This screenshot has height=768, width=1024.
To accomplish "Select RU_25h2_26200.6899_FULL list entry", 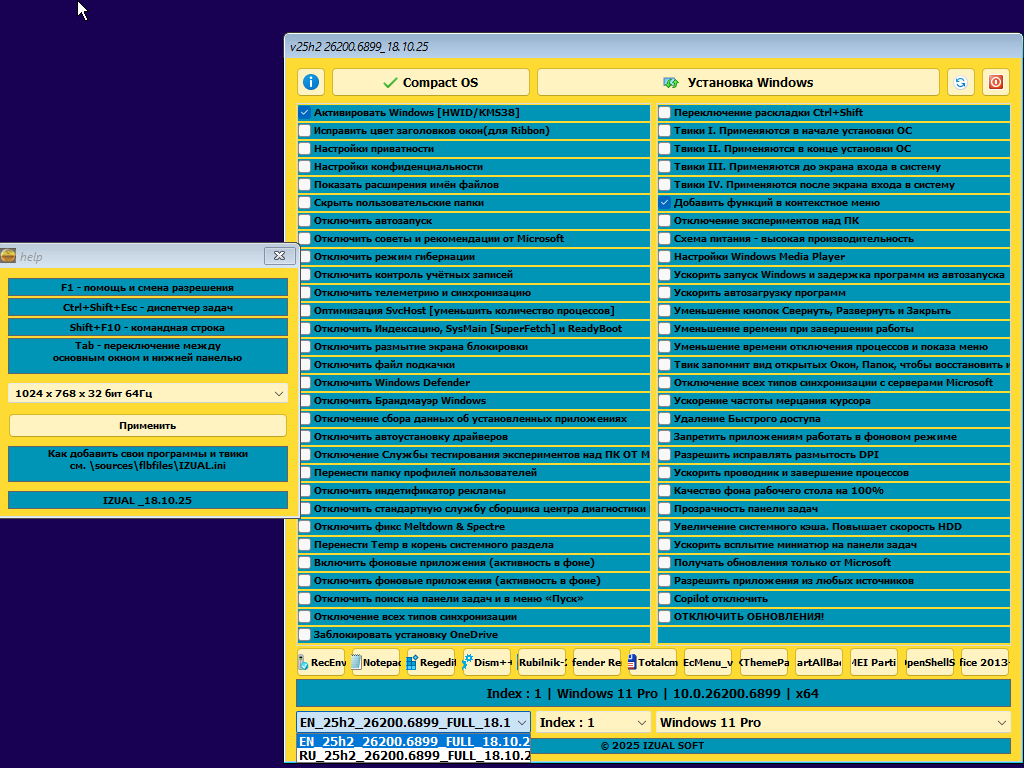I will tap(413, 756).
